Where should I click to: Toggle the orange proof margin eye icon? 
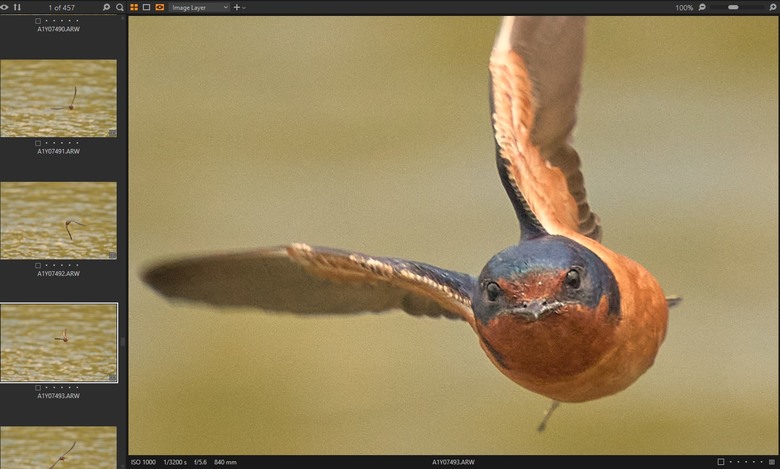click(160, 7)
